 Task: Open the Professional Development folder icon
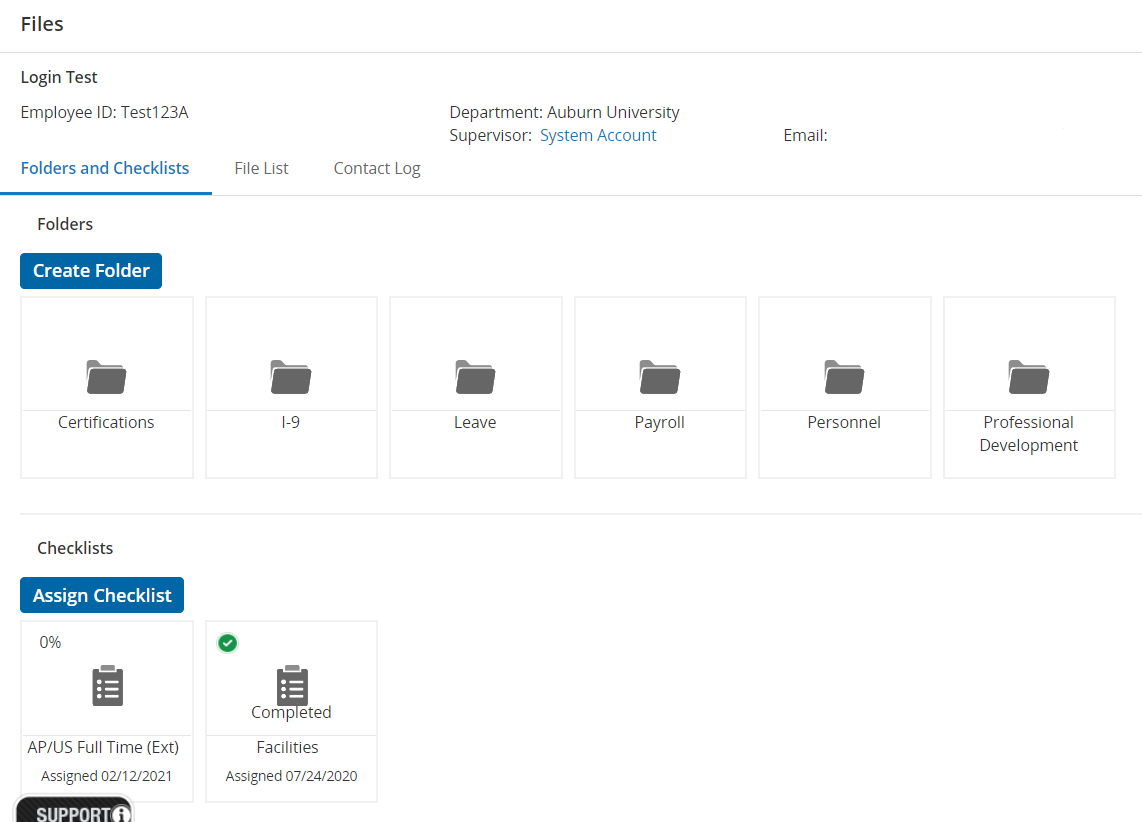pyautogui.click(x=1028, y=377)
